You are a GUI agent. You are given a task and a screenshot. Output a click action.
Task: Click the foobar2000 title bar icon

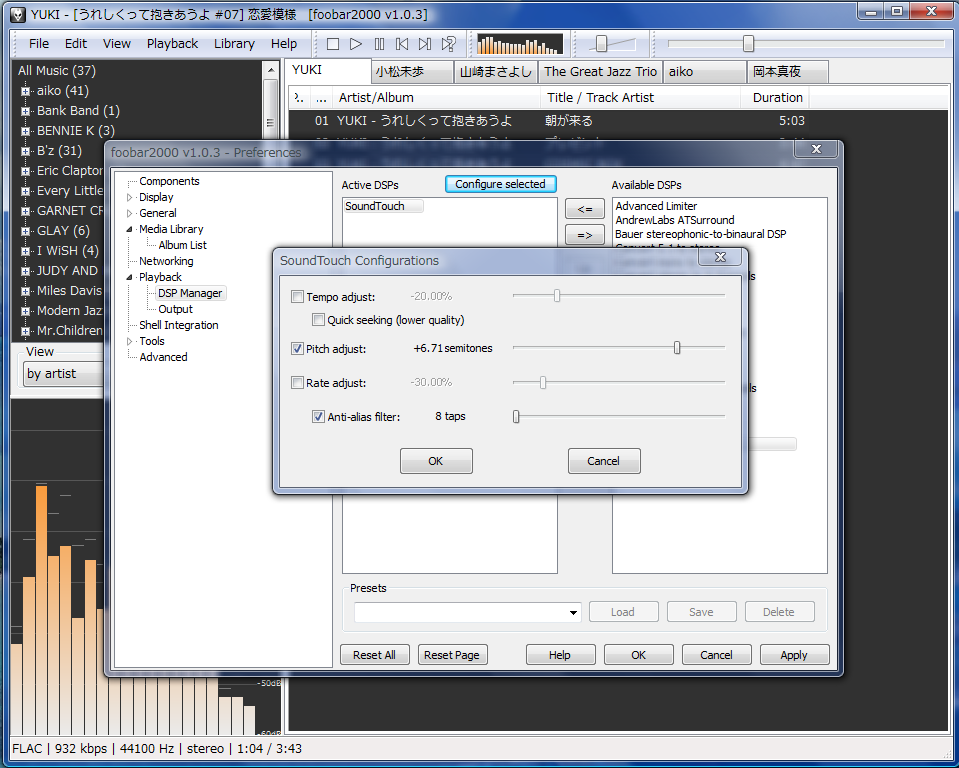[18, 14]
